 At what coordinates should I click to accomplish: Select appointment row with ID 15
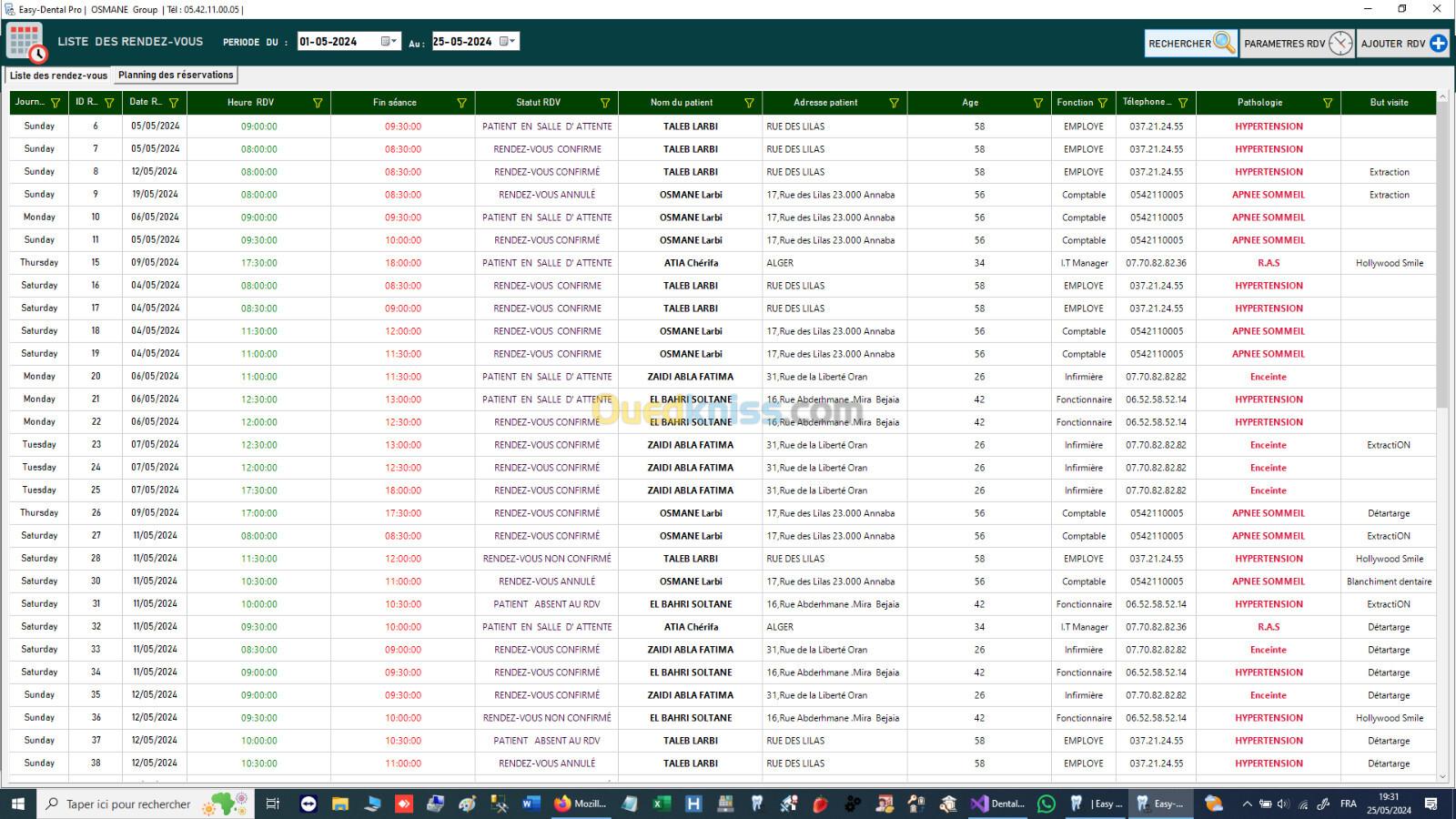95,263
